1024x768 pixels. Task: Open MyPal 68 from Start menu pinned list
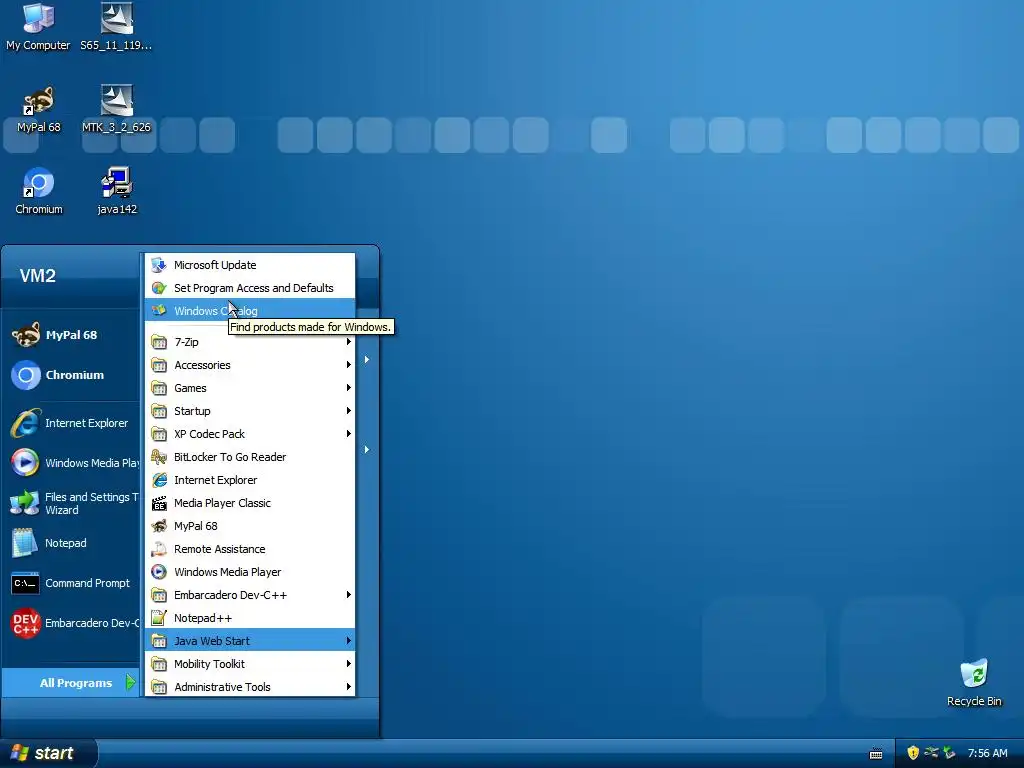72,335
